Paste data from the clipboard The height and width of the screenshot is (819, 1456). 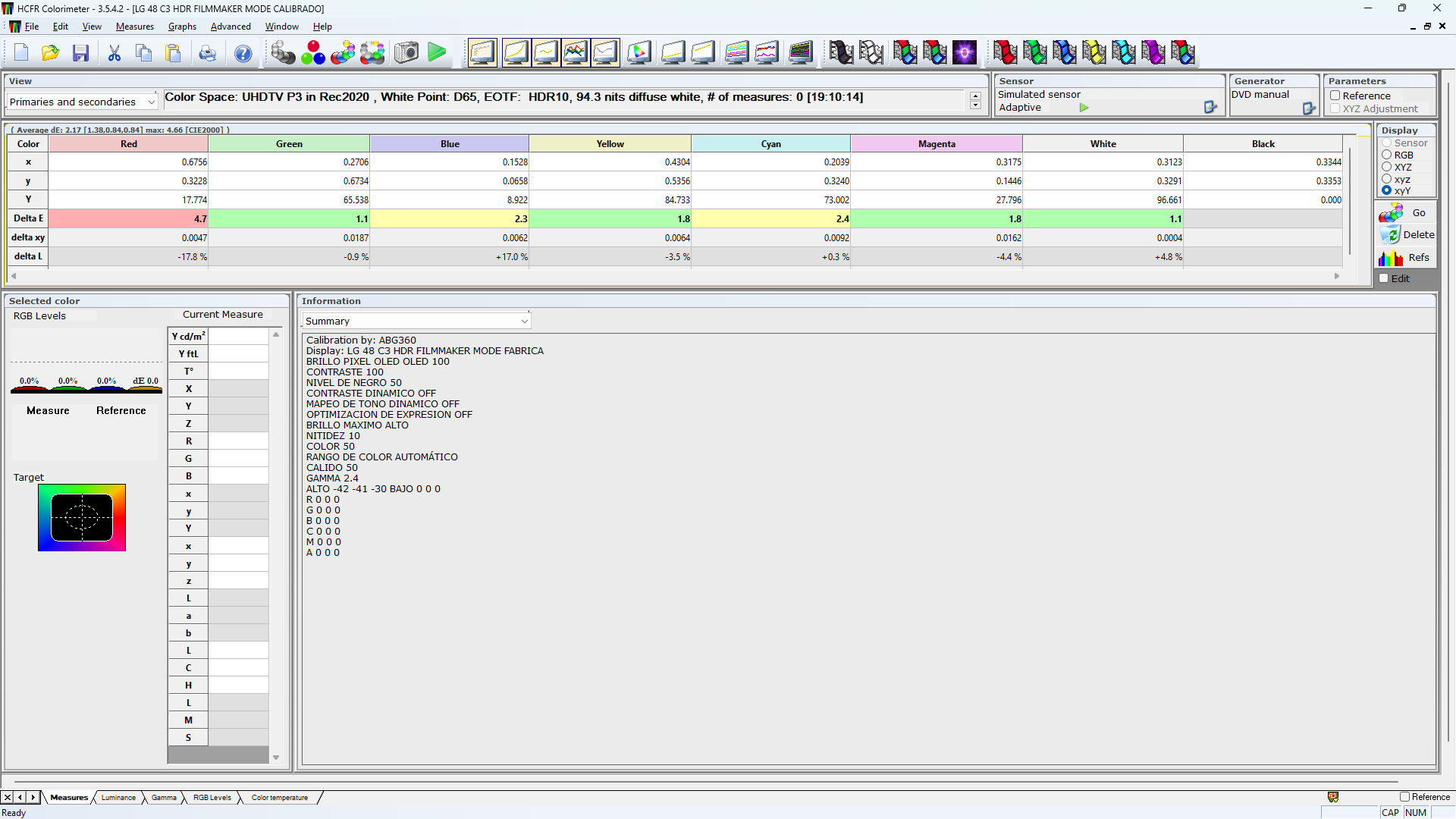click(174, 52)
